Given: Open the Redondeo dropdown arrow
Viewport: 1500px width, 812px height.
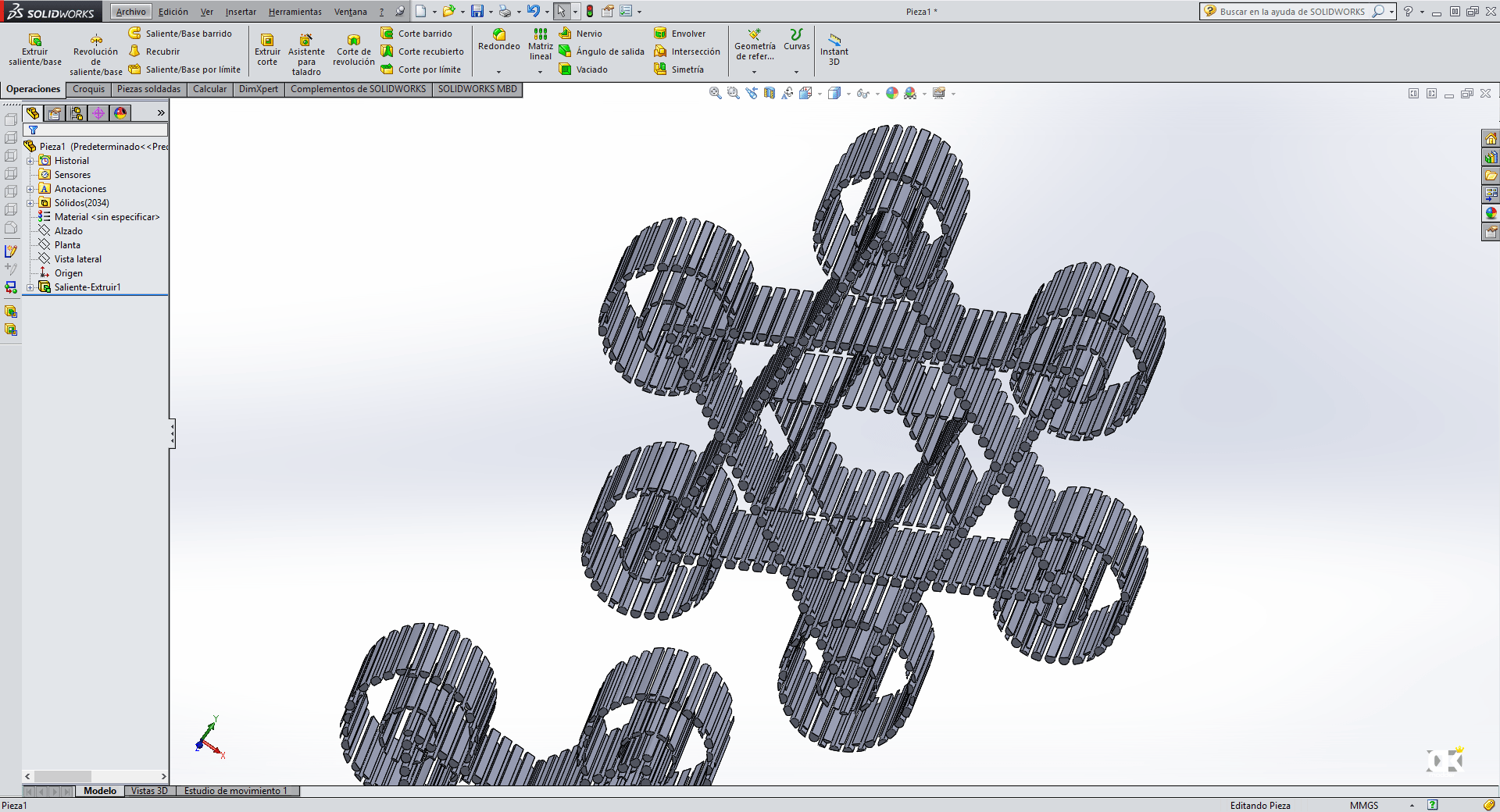Looking at the screenshot, I should tap(498, 72).
